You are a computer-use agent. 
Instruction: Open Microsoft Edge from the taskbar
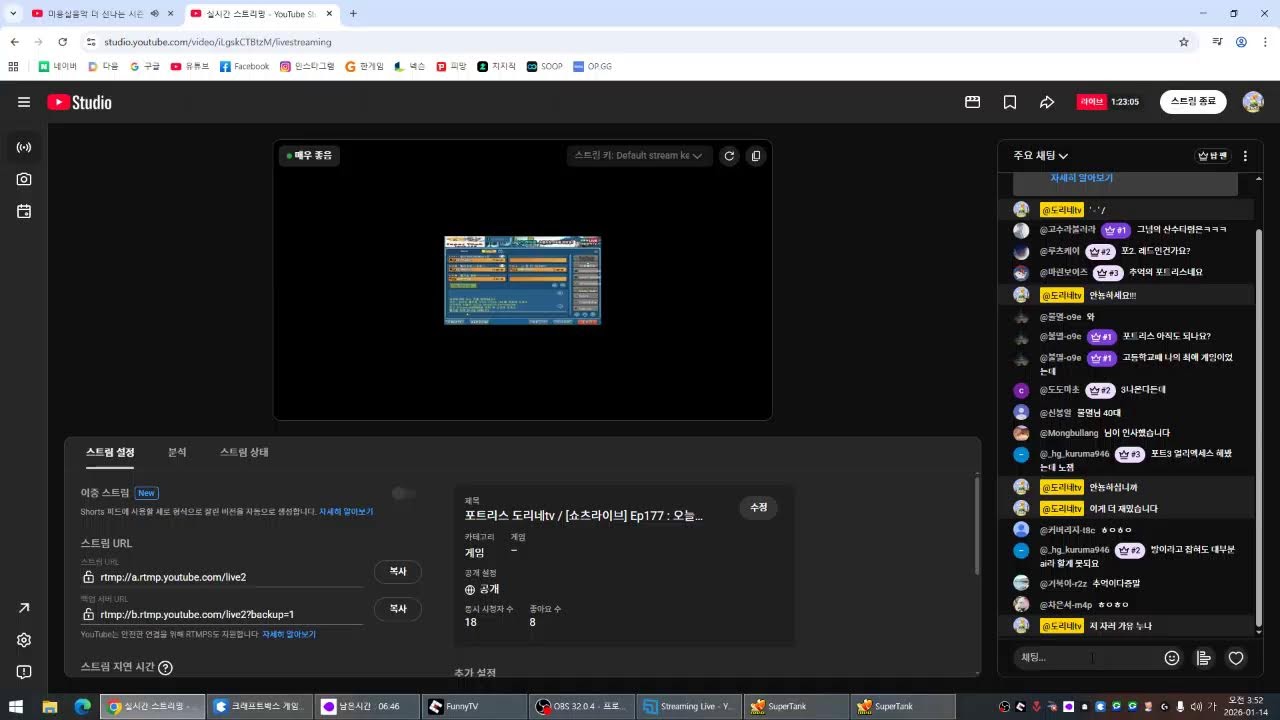[82, 706]
